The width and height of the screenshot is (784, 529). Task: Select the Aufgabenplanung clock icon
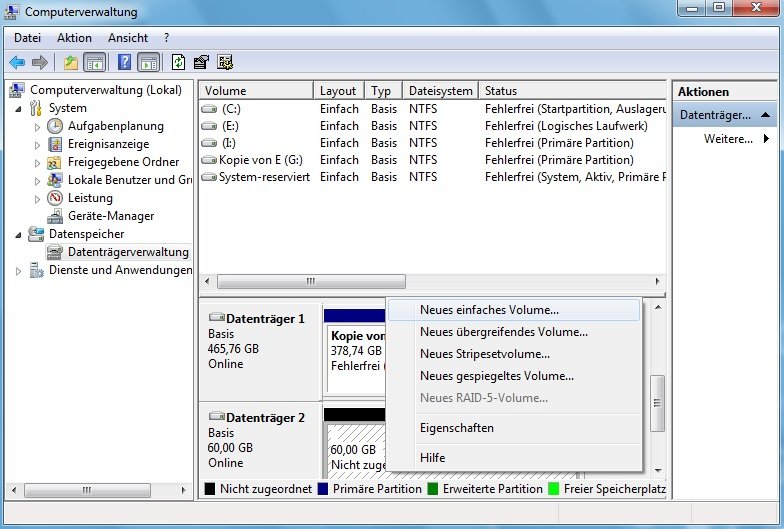point(55,126)
